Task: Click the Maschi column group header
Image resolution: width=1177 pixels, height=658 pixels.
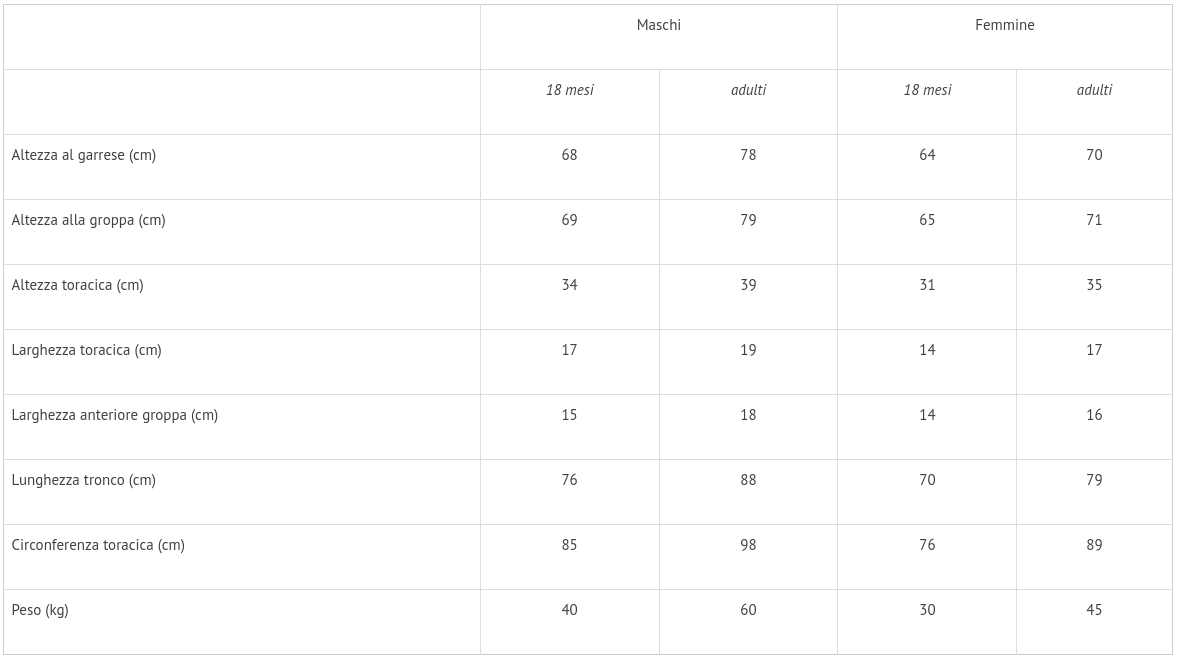Action: click(658, 25)
